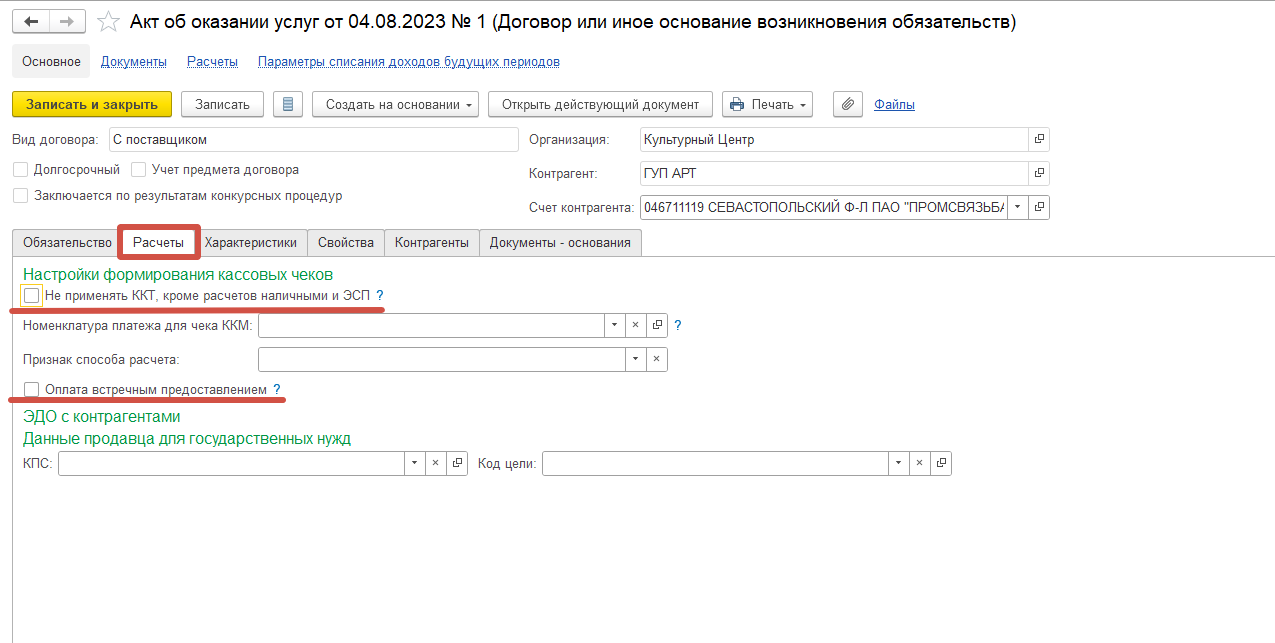Show help for Оплата встречным предоставлением
The width and height of the screenshot is (1275, 643).
(277, 389)
